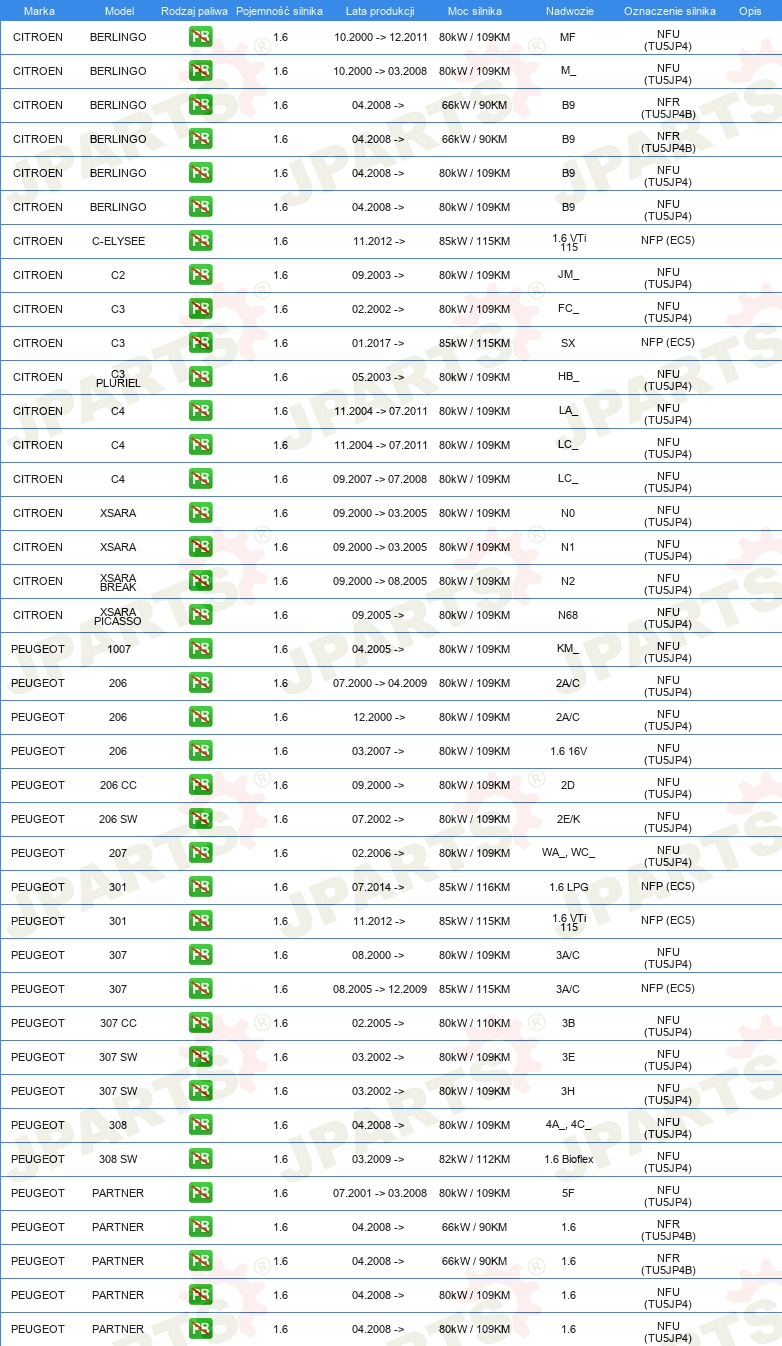Select the fuel icon in the XSARA N0 row
The width and height of the screenshot is (782, 1346).
coord(200,513)
